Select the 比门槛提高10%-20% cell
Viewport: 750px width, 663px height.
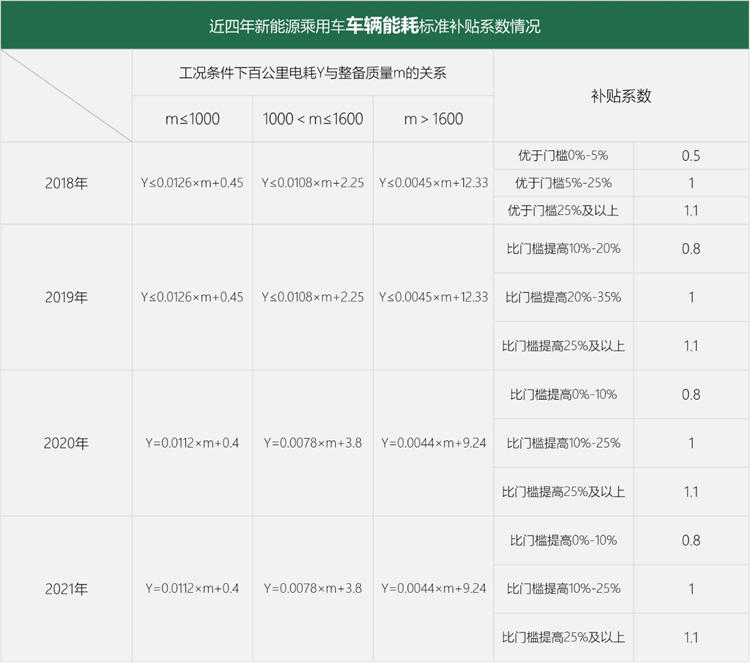click(x=562, y=248)
